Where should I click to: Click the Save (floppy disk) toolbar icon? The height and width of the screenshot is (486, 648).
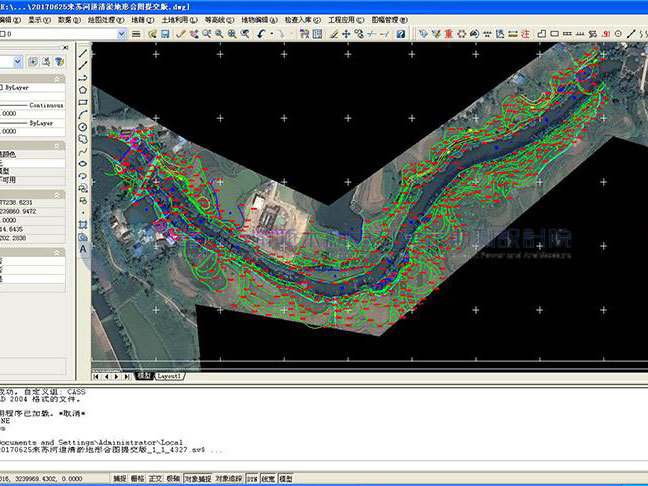(x=165, y=34)
